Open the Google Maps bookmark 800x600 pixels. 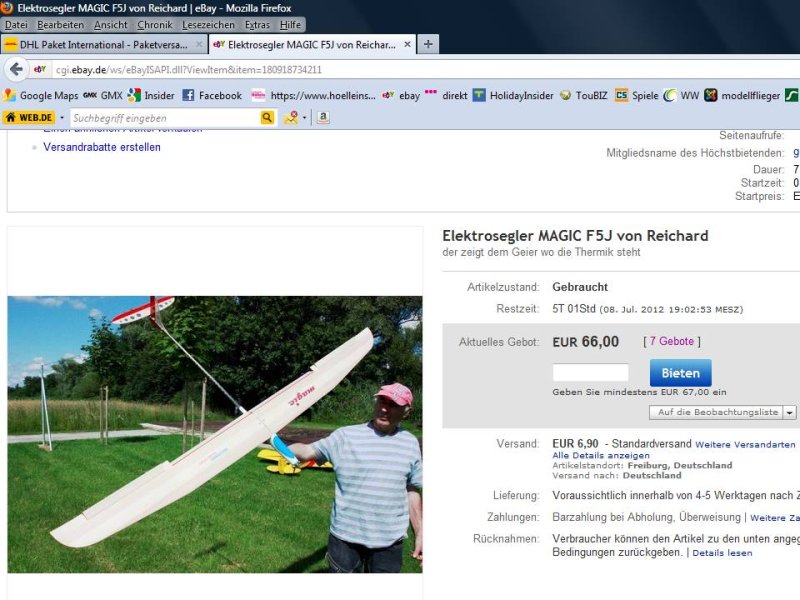pos(41,95)
